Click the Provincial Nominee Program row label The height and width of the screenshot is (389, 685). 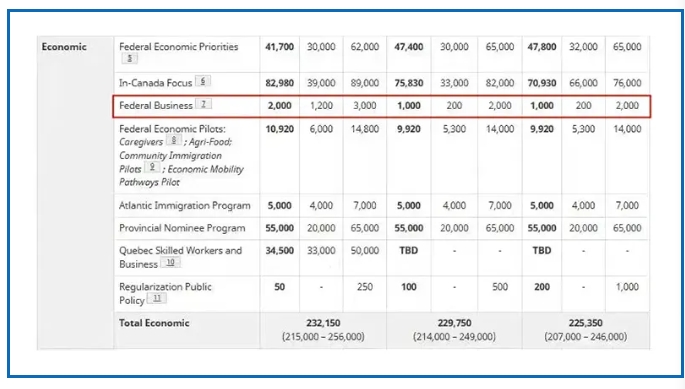182,228
